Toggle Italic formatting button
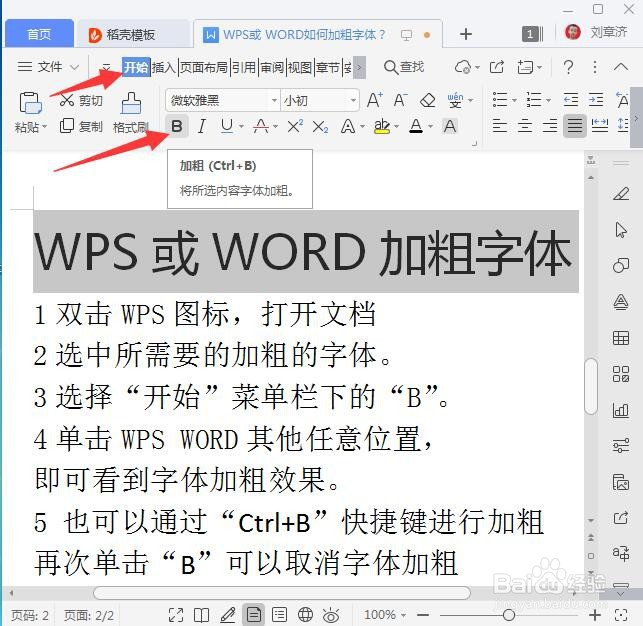Image resolution: width=643 pixels, height=626 pixels. tap(201, 126)
